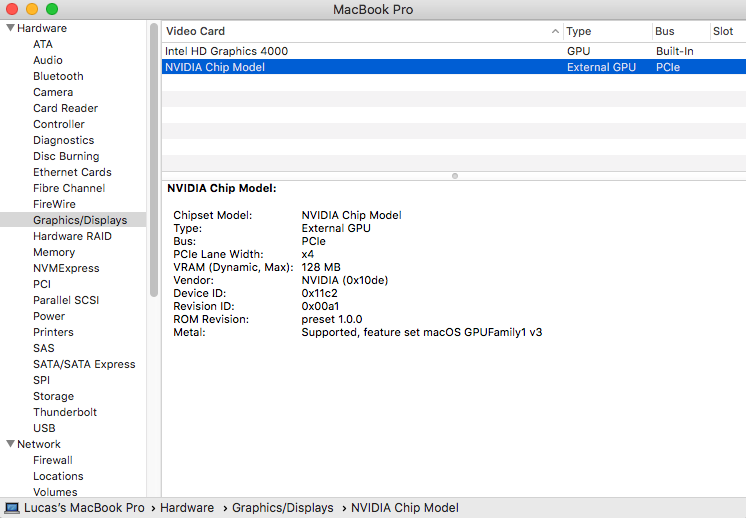The image size is (746, 518).
Task: Open Power information
Action: point(49,316)
